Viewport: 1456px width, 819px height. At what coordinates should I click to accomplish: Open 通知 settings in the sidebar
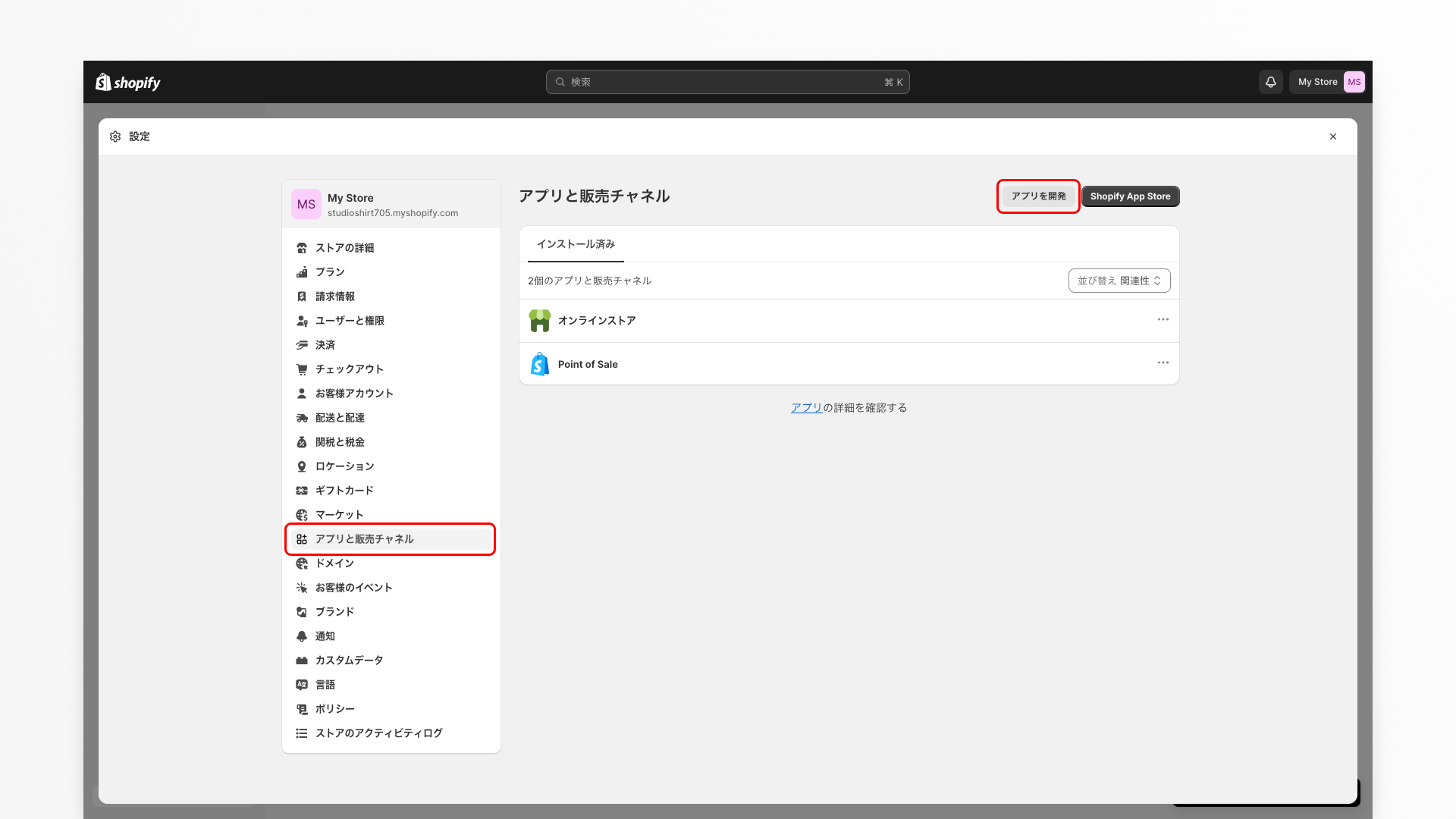(391, 636)
